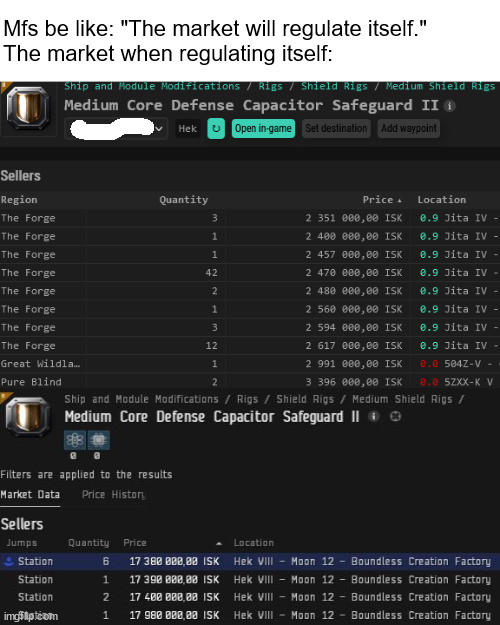The height and width of the screenshot is (625, 500).
Task: Open upper 'Ship and Module Modifications' breadcrumb link
Action: pos(152,86)
